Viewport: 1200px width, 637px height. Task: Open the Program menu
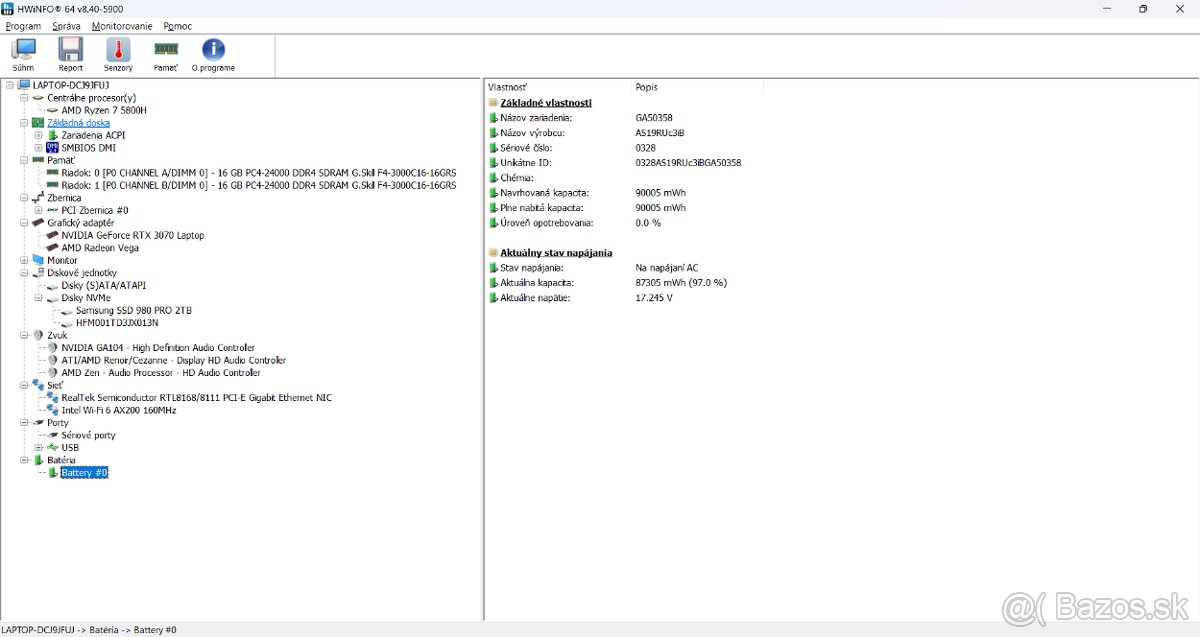[23, 26]
